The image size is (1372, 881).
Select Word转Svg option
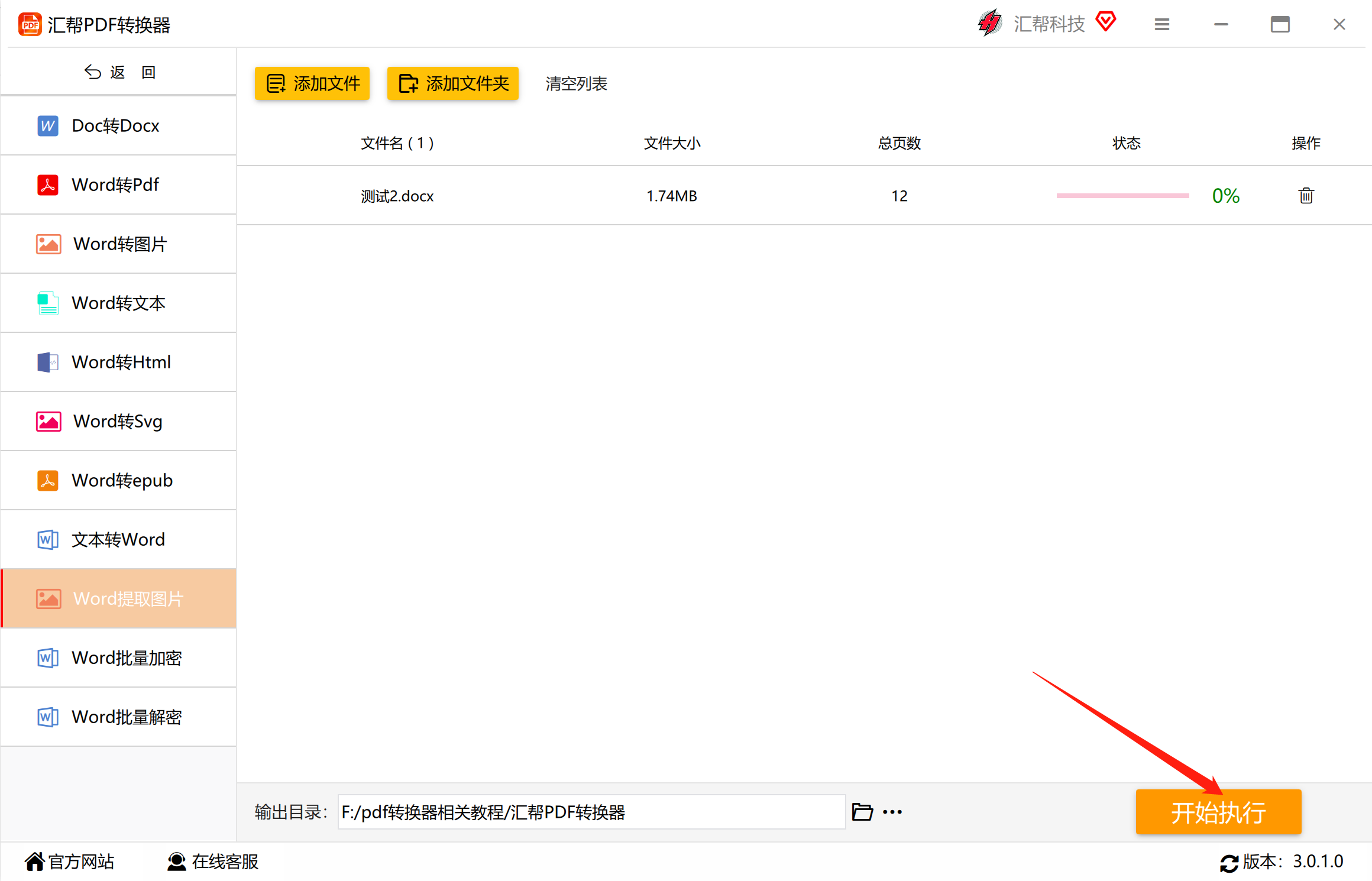tap(119, 422)
